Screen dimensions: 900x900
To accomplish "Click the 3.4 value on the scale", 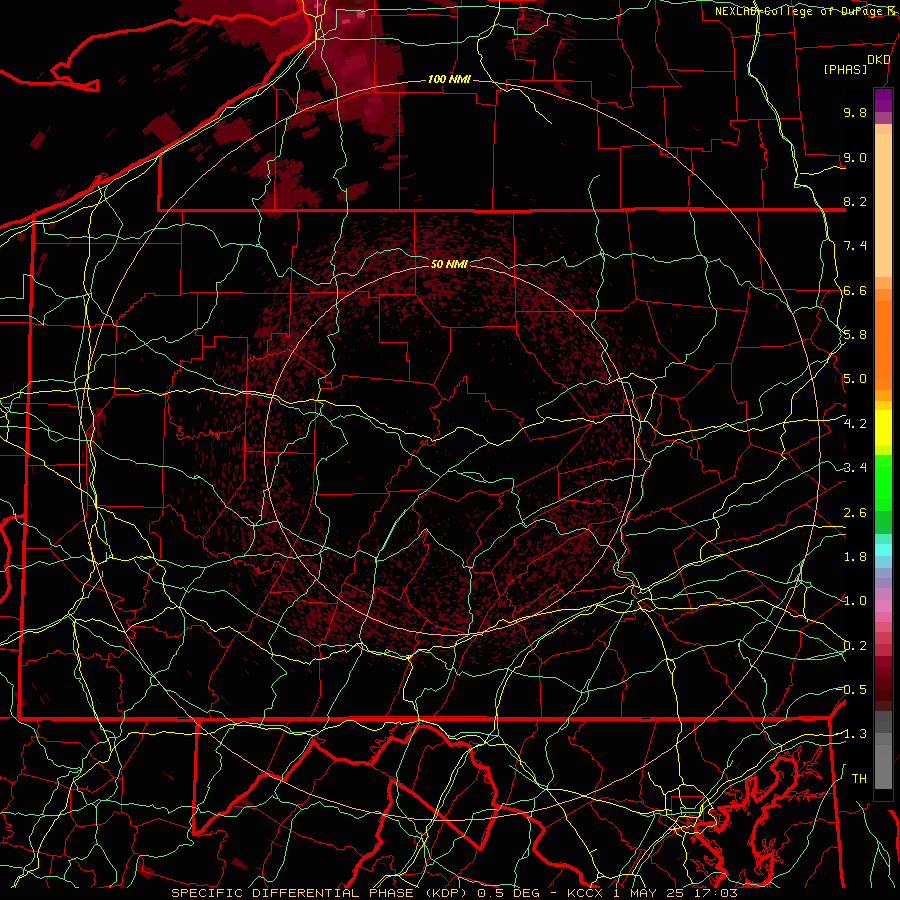I will pos(855,468).
